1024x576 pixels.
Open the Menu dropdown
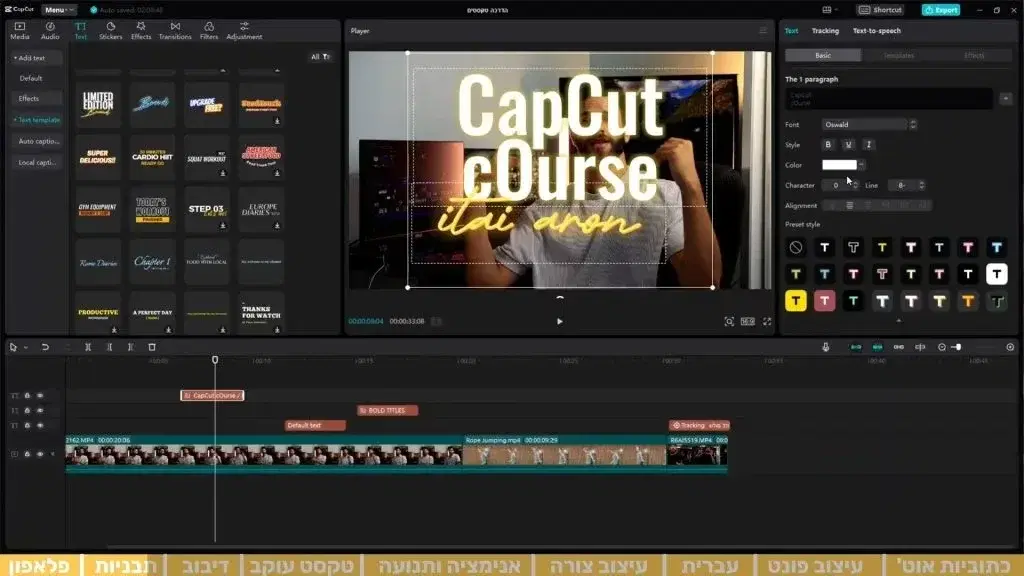pyautogui.click(x=58, y=10)
